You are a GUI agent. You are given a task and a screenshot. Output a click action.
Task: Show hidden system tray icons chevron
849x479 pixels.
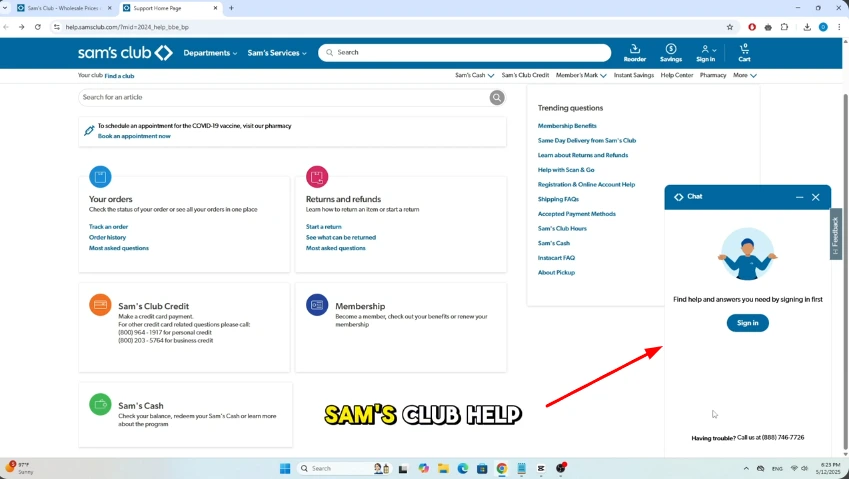click(x=746, y=468)
